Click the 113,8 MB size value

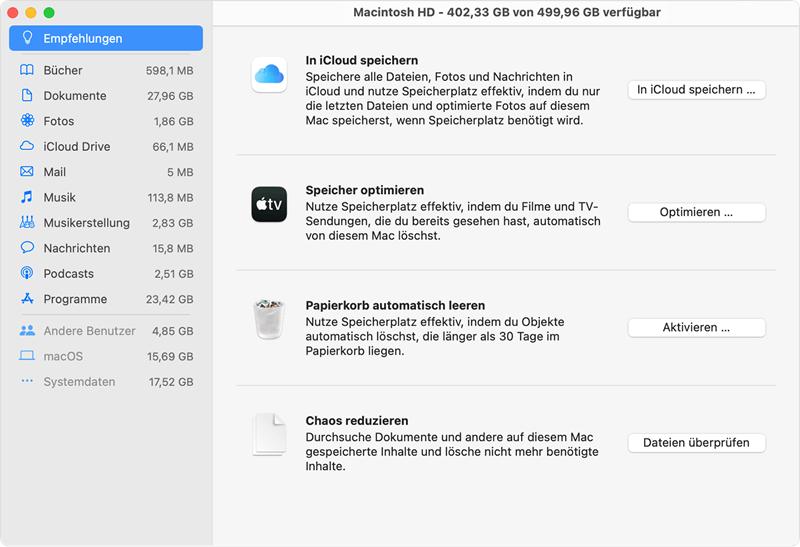[x=170, y=198]
